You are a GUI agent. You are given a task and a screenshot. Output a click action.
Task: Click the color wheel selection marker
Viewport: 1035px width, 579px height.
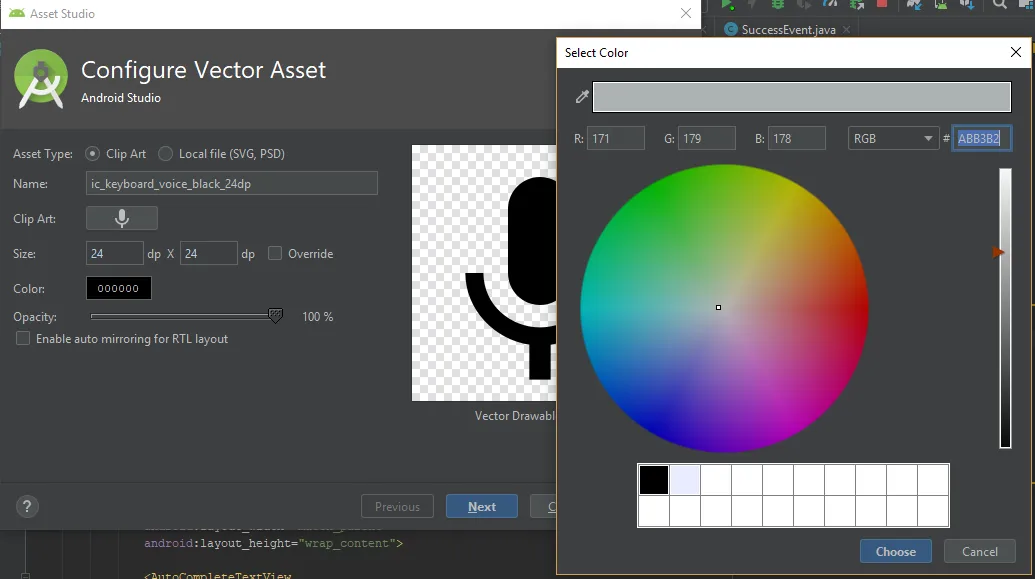(718, 308)
